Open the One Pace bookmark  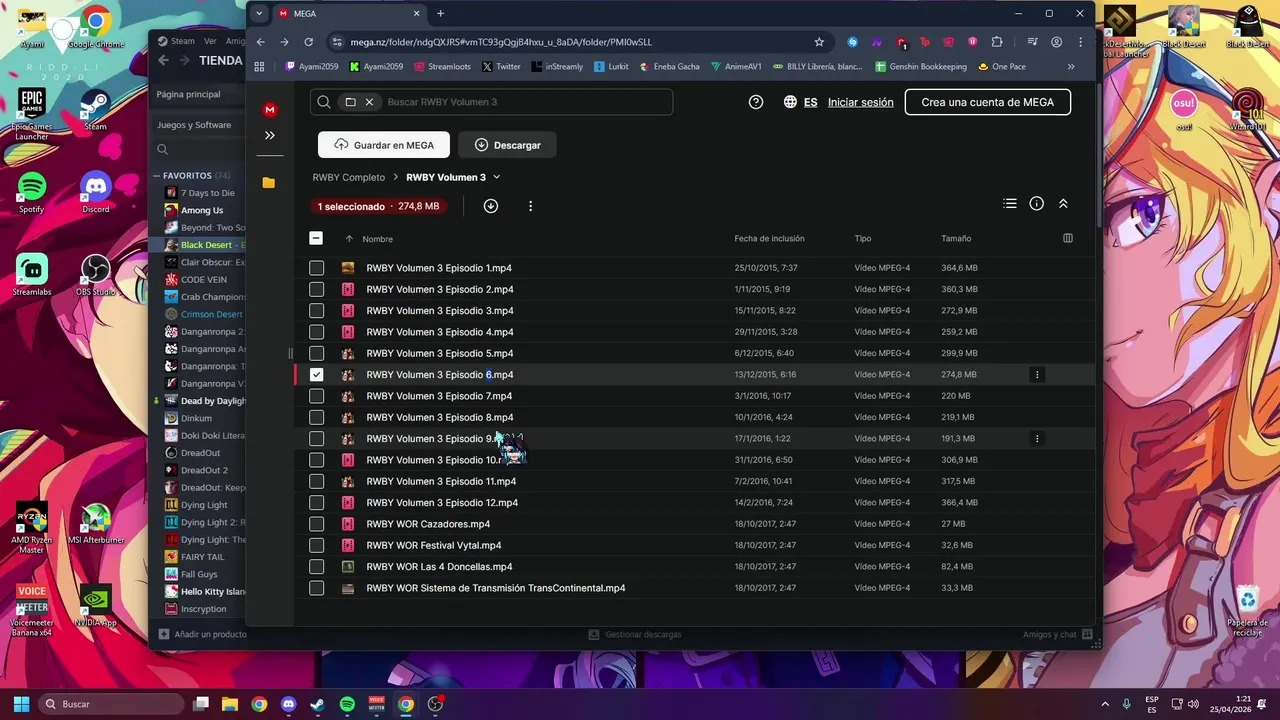(1002, 67)
